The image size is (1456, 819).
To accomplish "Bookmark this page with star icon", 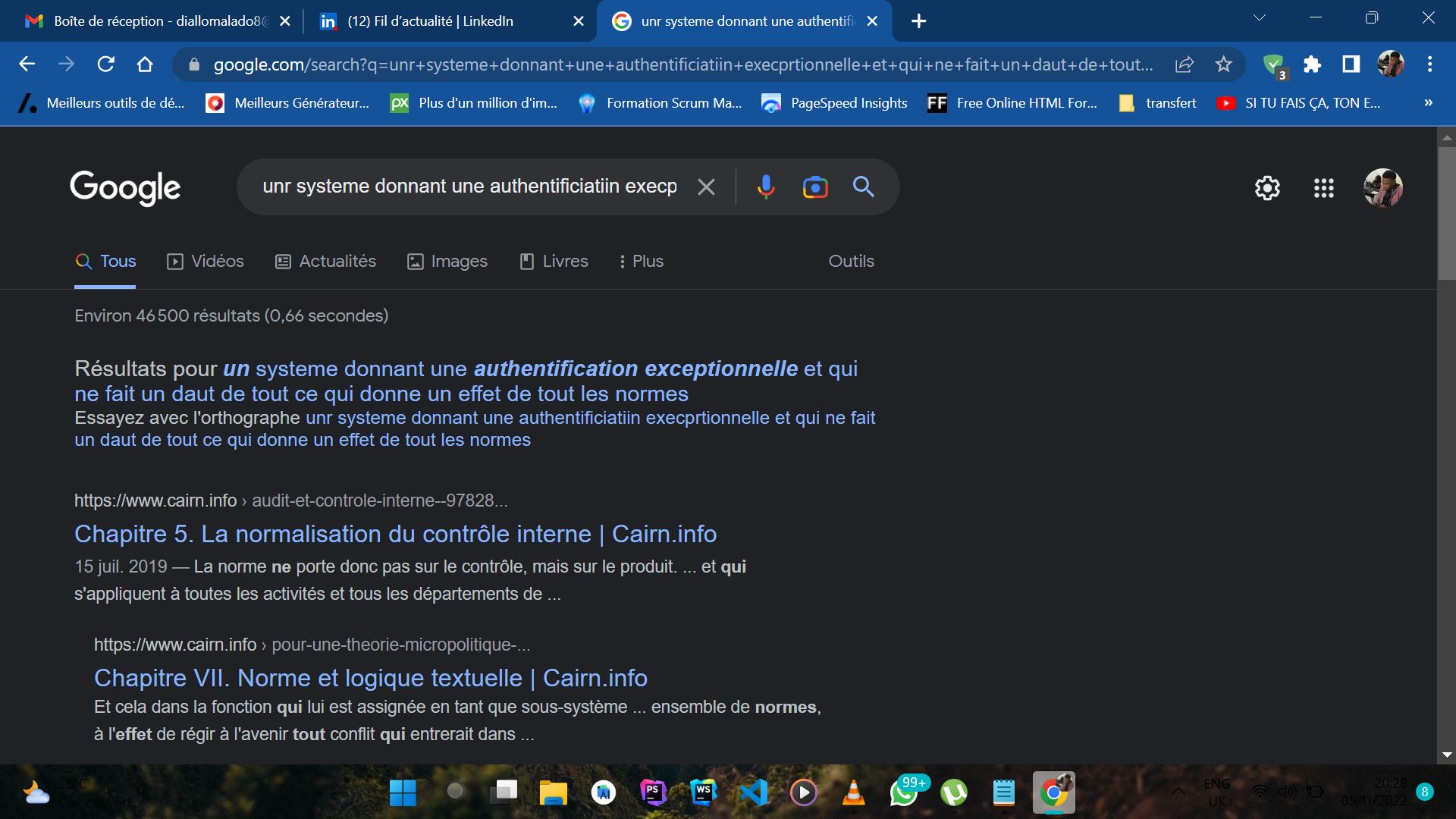I will [x=1223, y=64].
